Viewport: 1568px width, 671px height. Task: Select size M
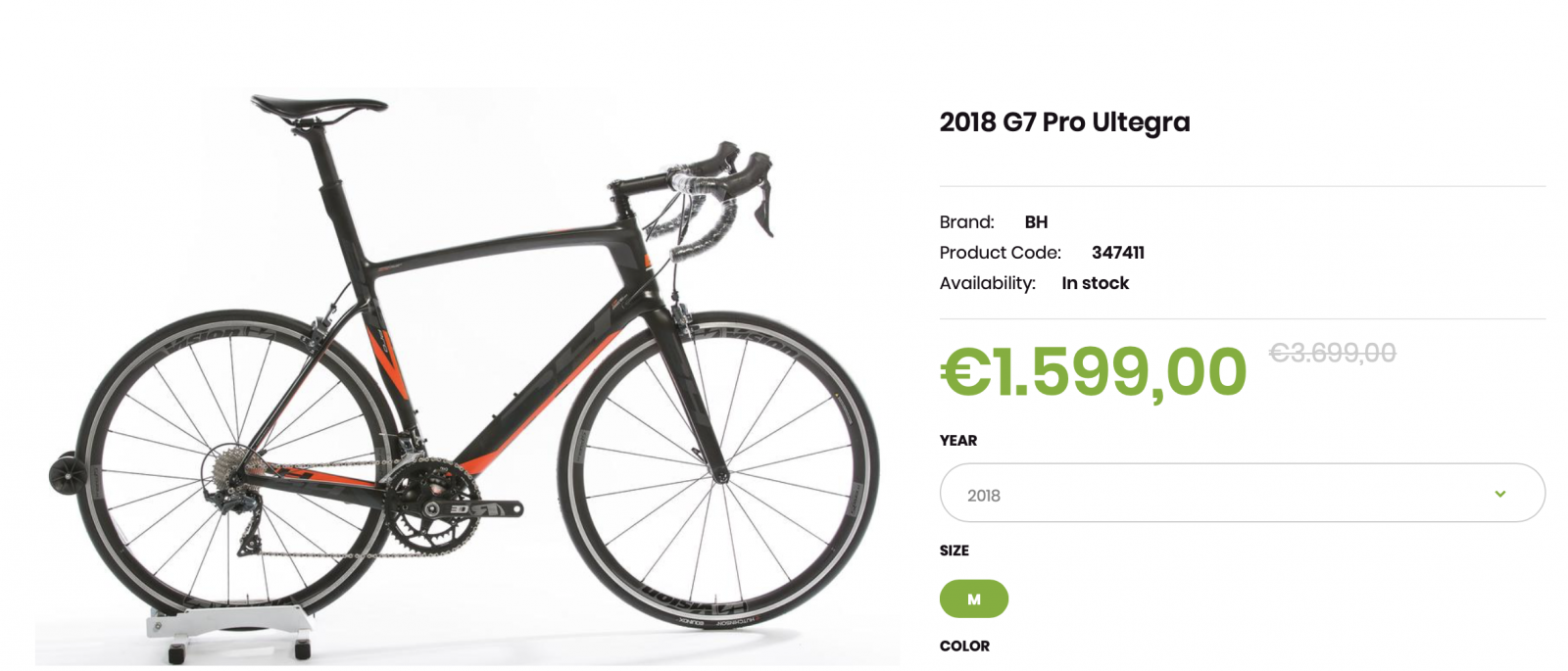(x=973, y=599)
